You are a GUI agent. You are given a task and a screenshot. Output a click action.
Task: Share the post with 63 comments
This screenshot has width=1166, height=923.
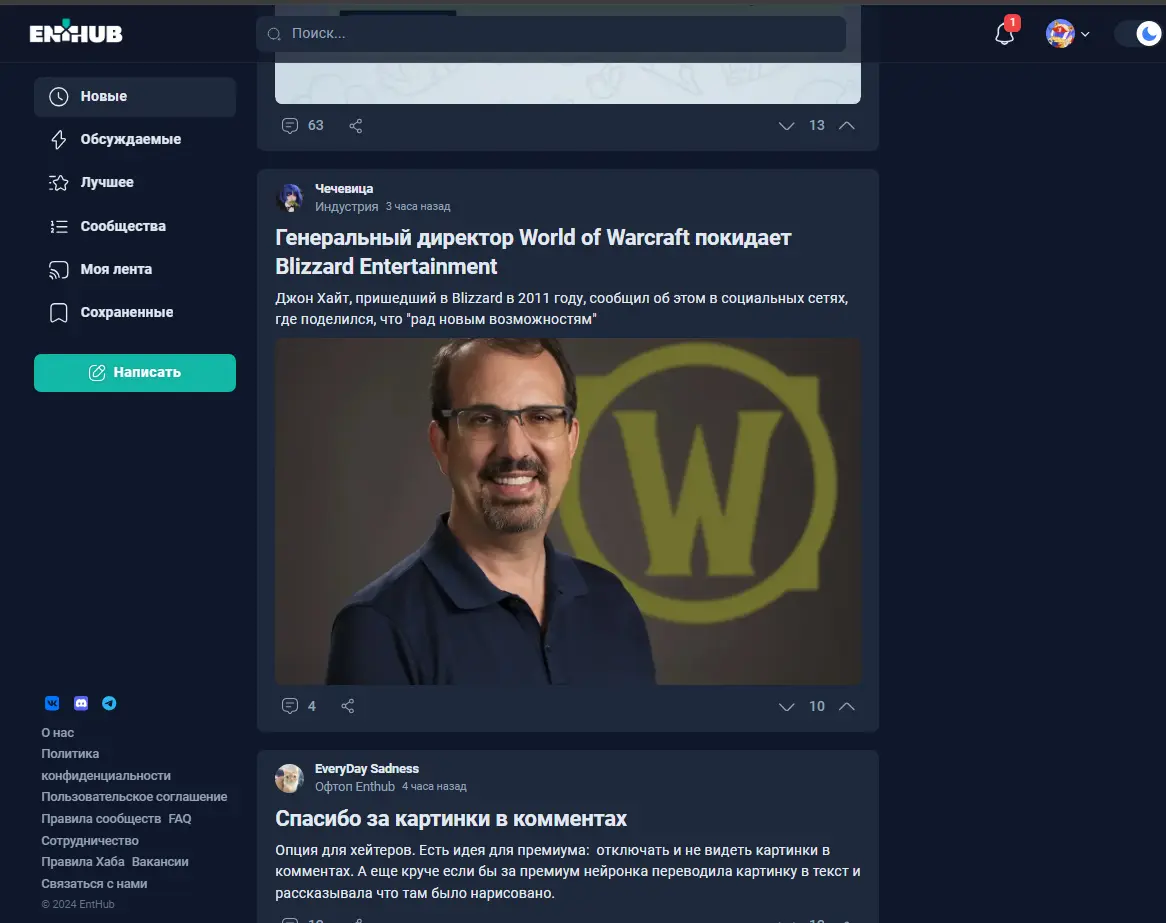[x=355, y=126]
